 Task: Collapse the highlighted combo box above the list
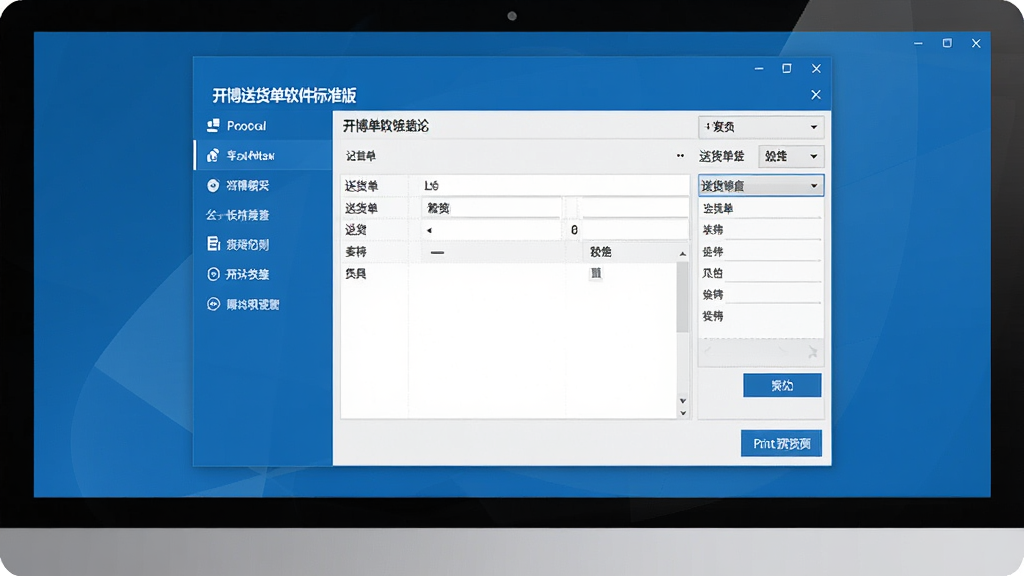761,185
